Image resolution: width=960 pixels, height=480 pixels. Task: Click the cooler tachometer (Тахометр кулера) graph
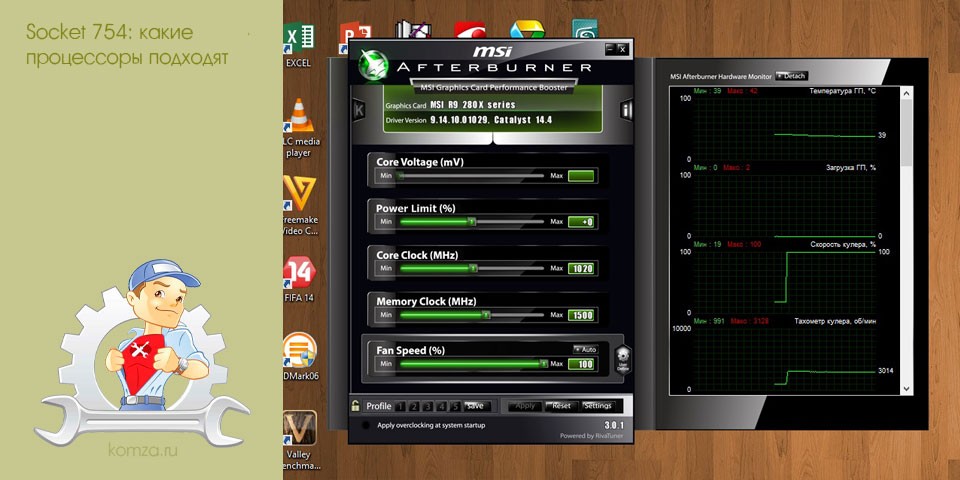pos(786,358)
